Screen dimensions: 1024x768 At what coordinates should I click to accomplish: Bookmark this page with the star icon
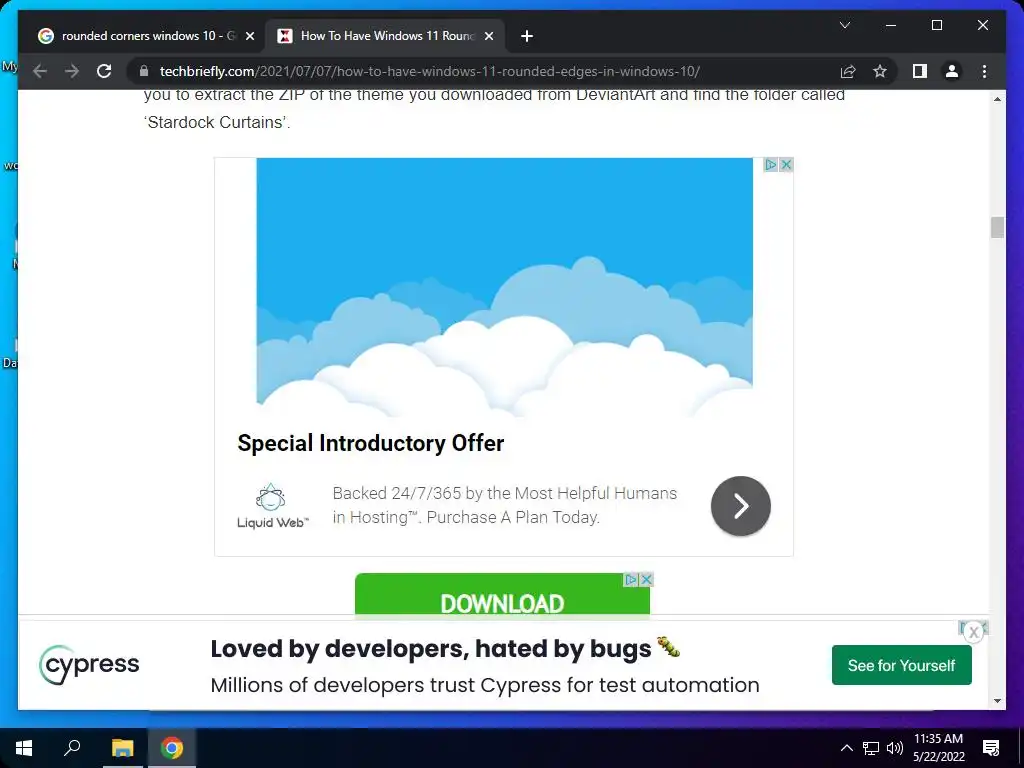880,71
